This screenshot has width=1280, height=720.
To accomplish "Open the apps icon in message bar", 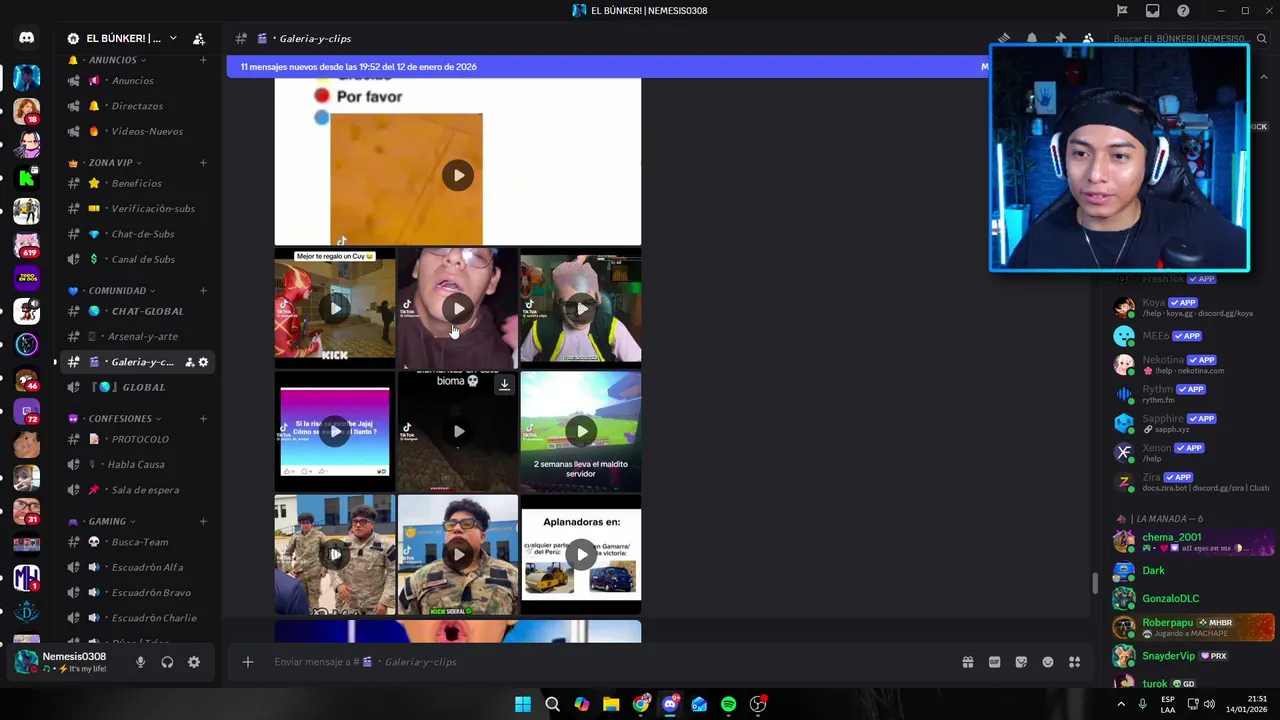I will tap(1075, 662).
